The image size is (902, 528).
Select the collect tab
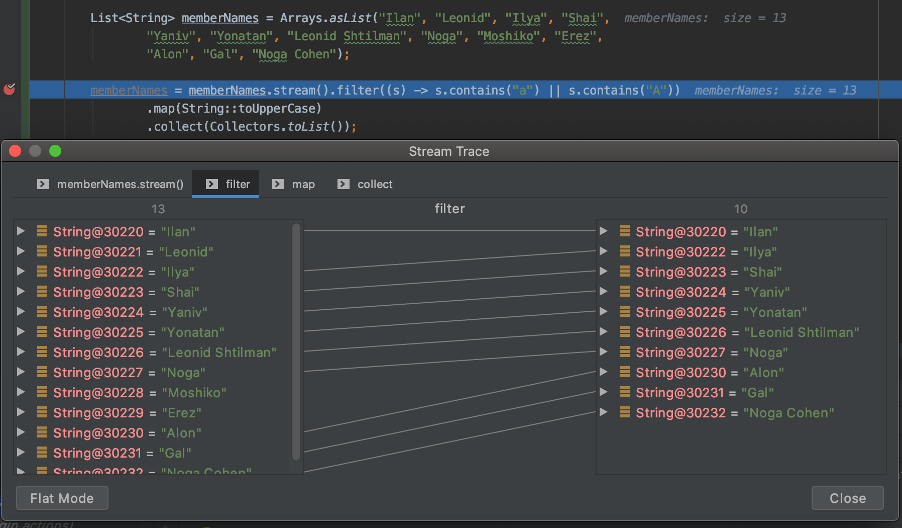365,184
